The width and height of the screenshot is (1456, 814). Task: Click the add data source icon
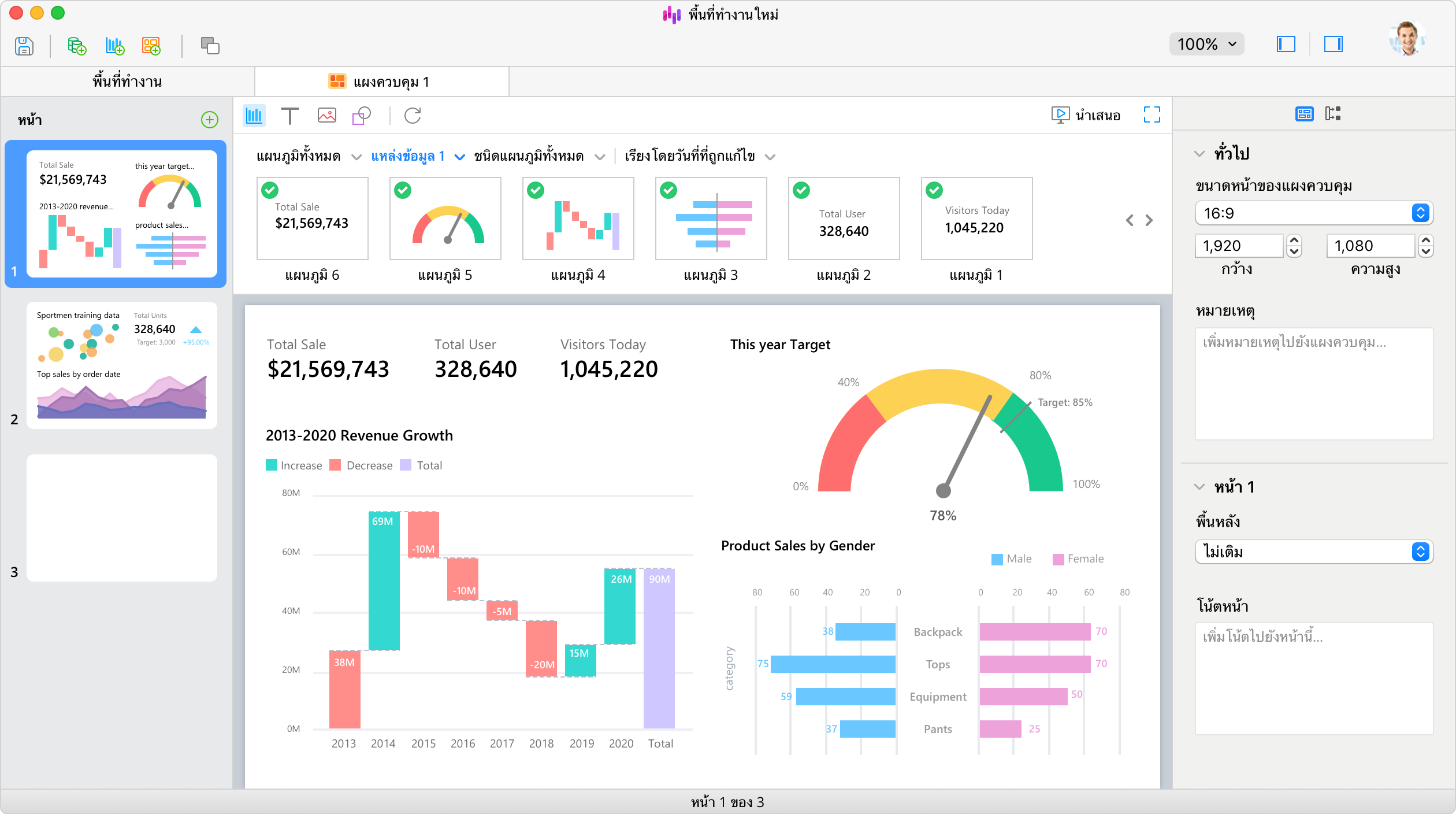[76, 46]
